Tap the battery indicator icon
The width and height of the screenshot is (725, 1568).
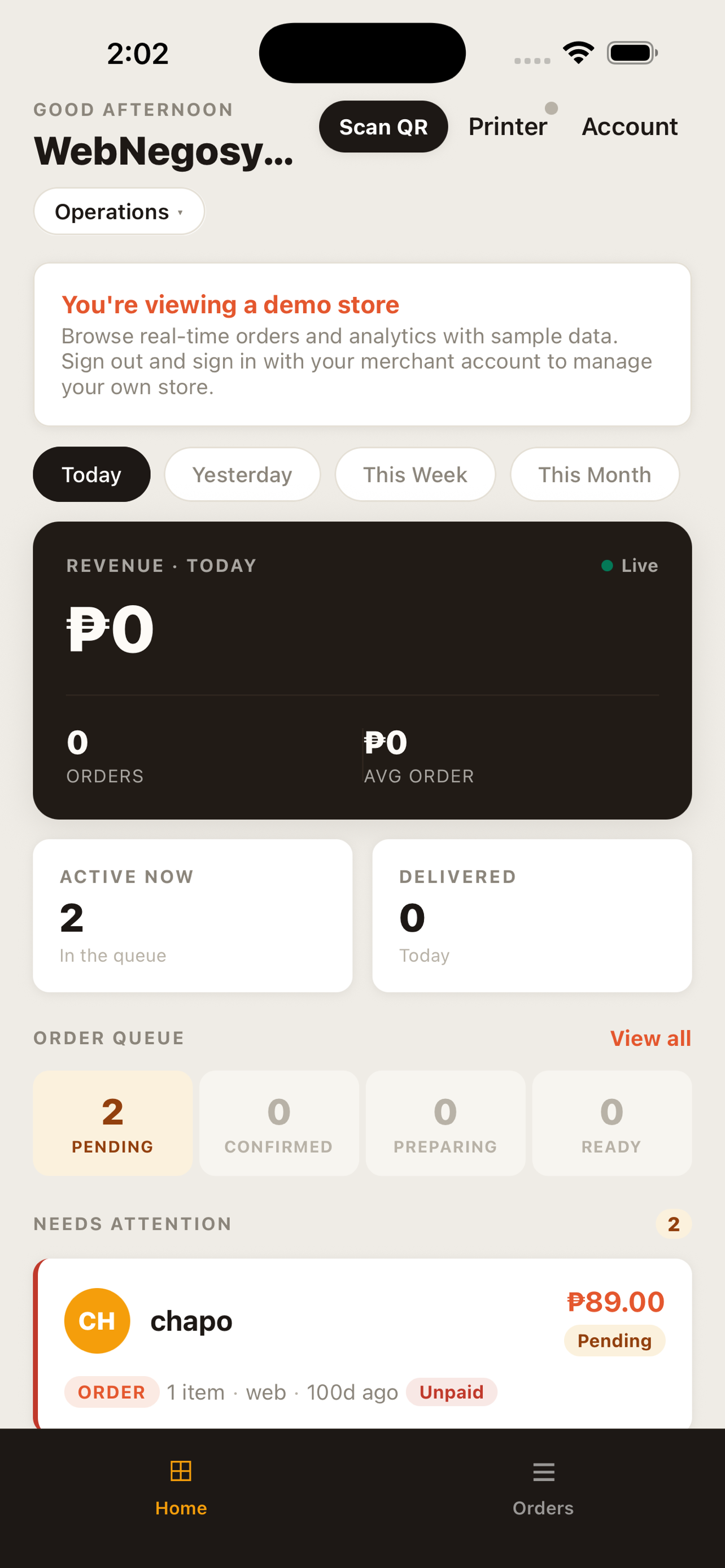click(x=632, y=53)
